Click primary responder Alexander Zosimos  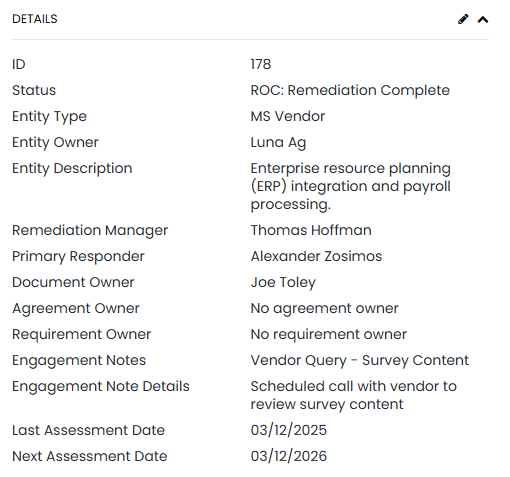coord(316,256)
